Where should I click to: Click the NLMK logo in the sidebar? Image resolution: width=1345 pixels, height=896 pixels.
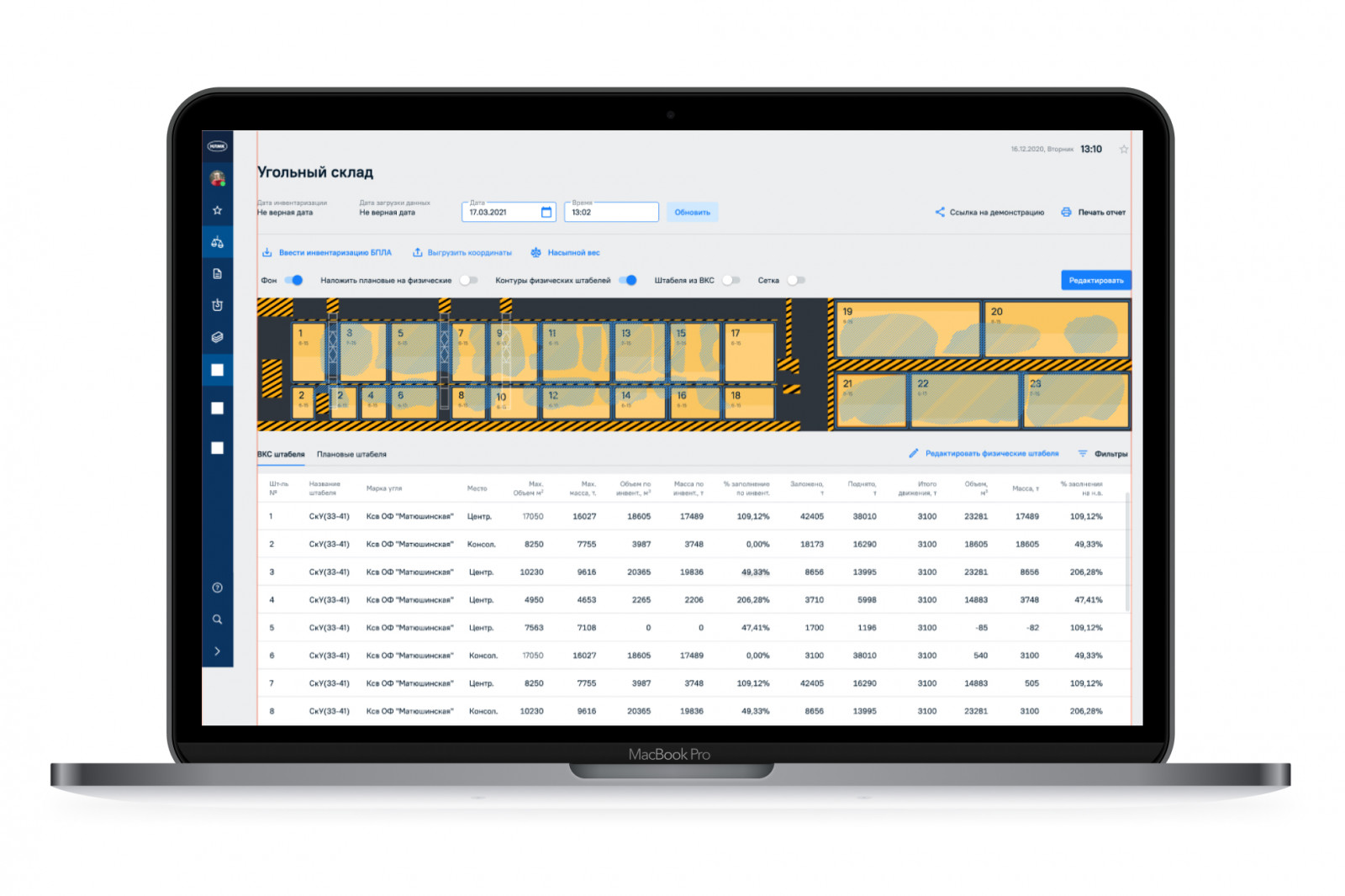point(217,146)
